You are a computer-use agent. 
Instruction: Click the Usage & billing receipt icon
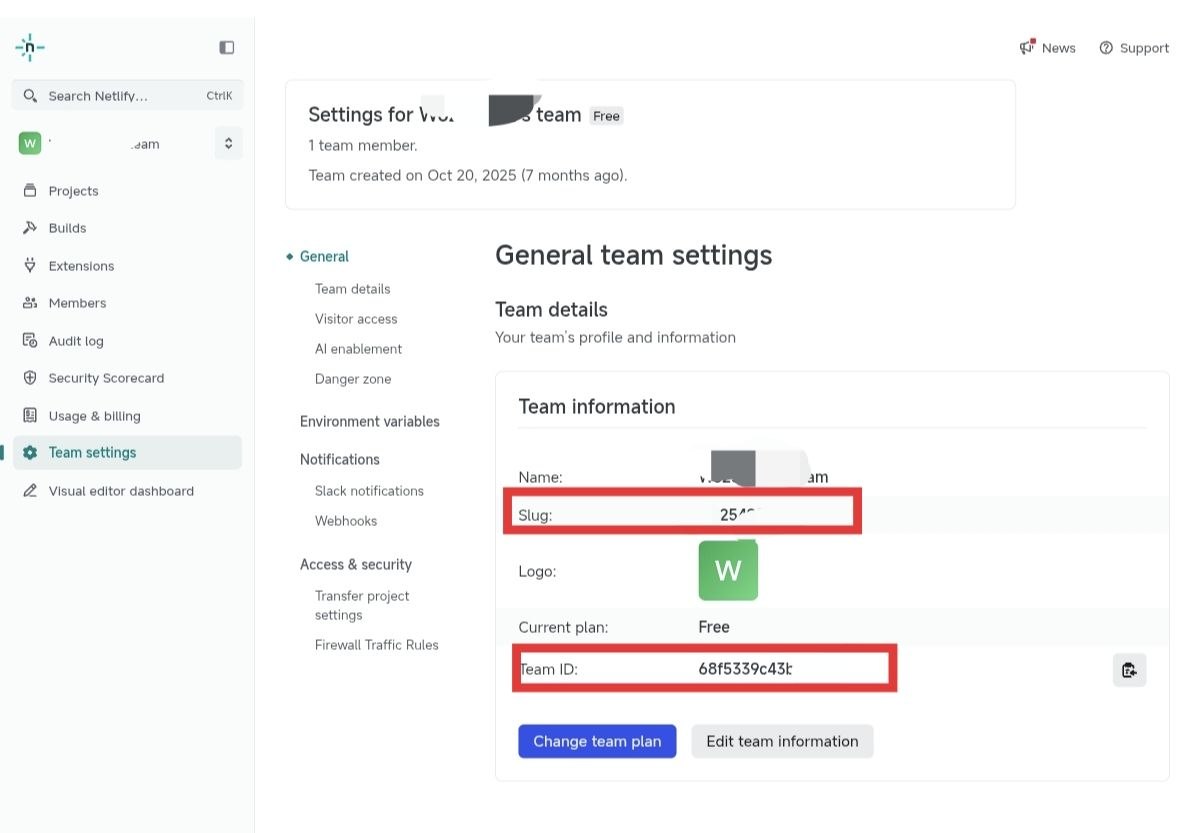click(x=30, y=415)
